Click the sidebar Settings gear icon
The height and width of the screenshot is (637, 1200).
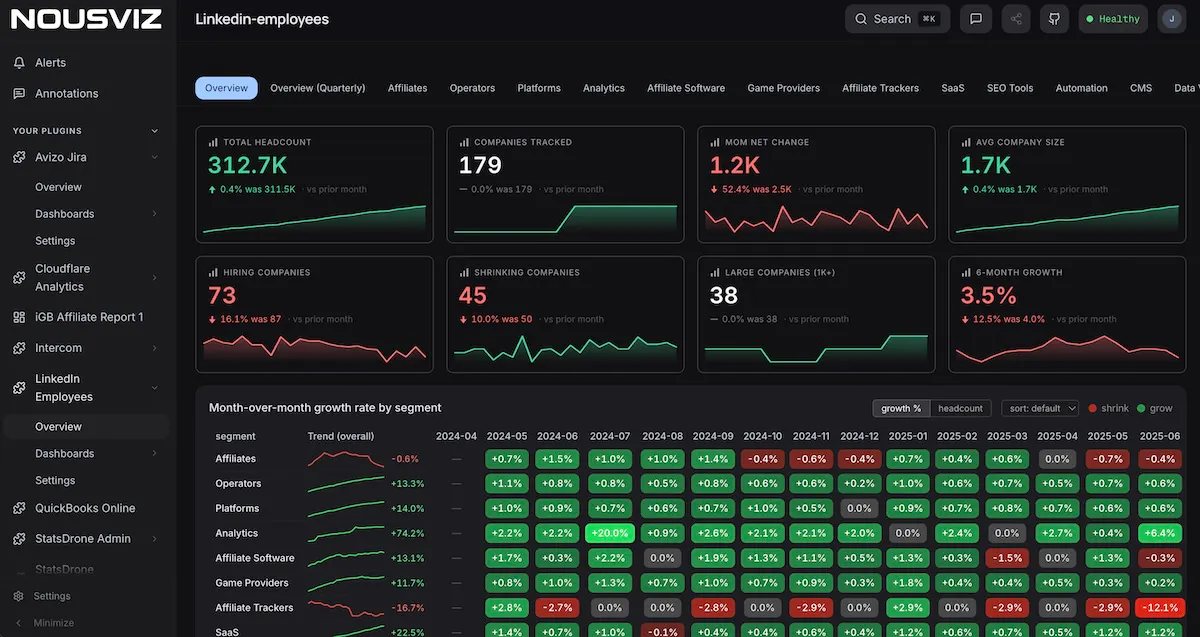pyautogui.click(x=19, y=596)
